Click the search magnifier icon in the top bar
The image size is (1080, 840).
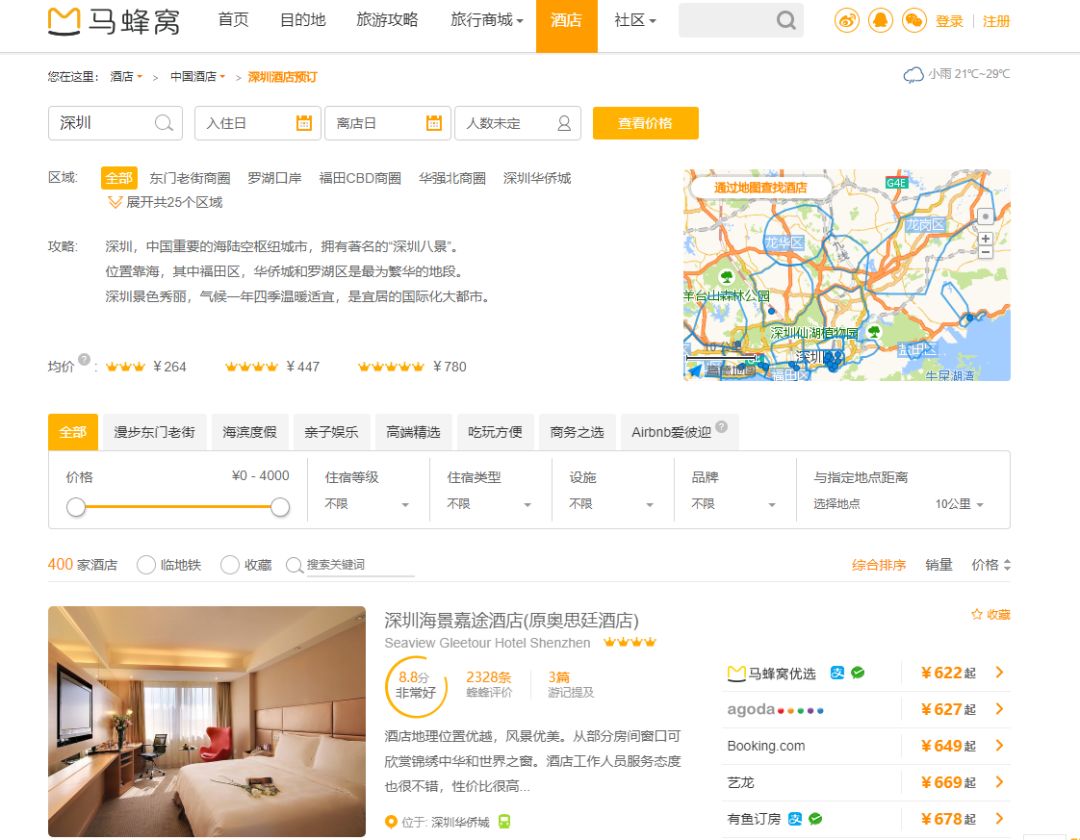coord(786,20)
